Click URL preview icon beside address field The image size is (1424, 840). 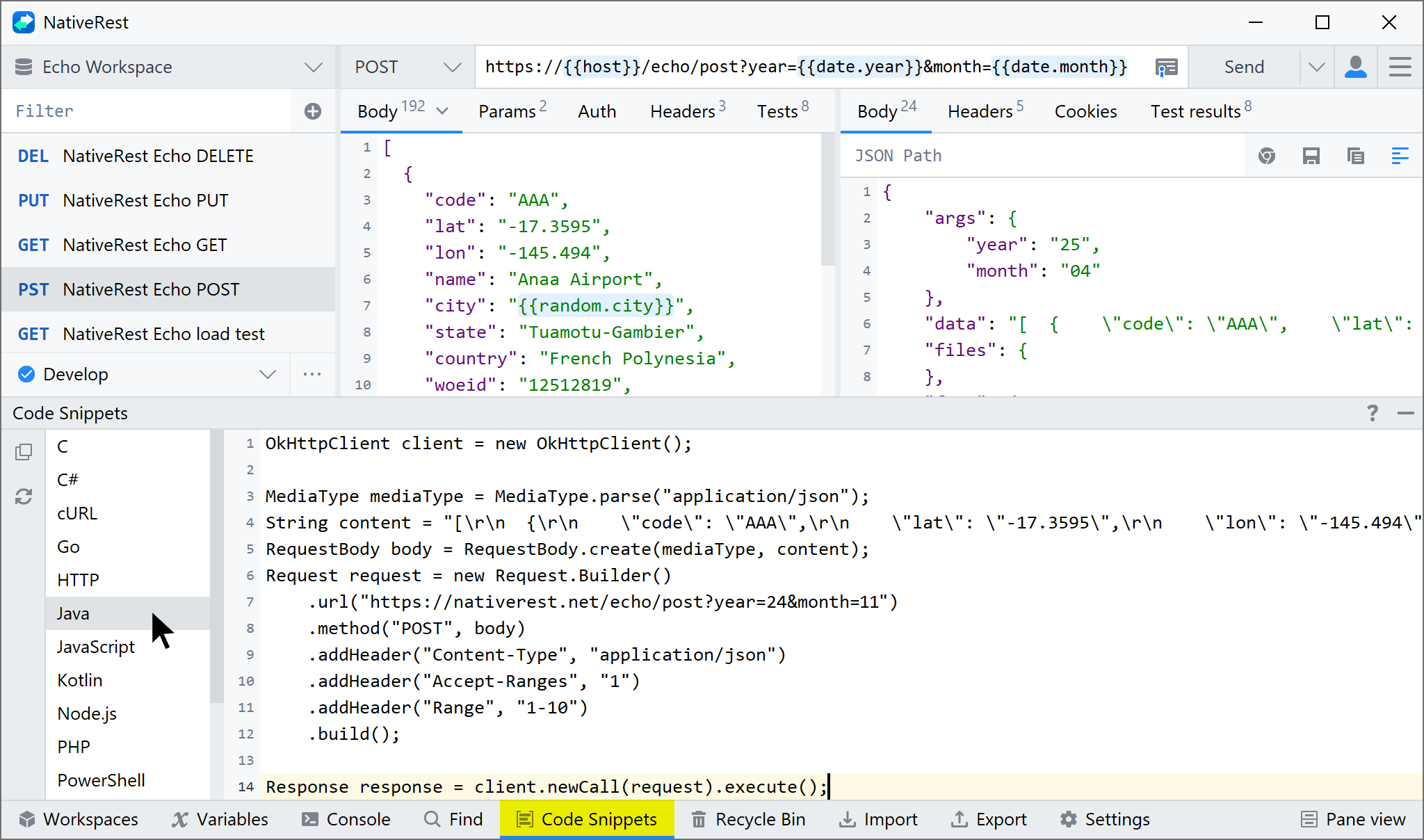coord(1166,67)
